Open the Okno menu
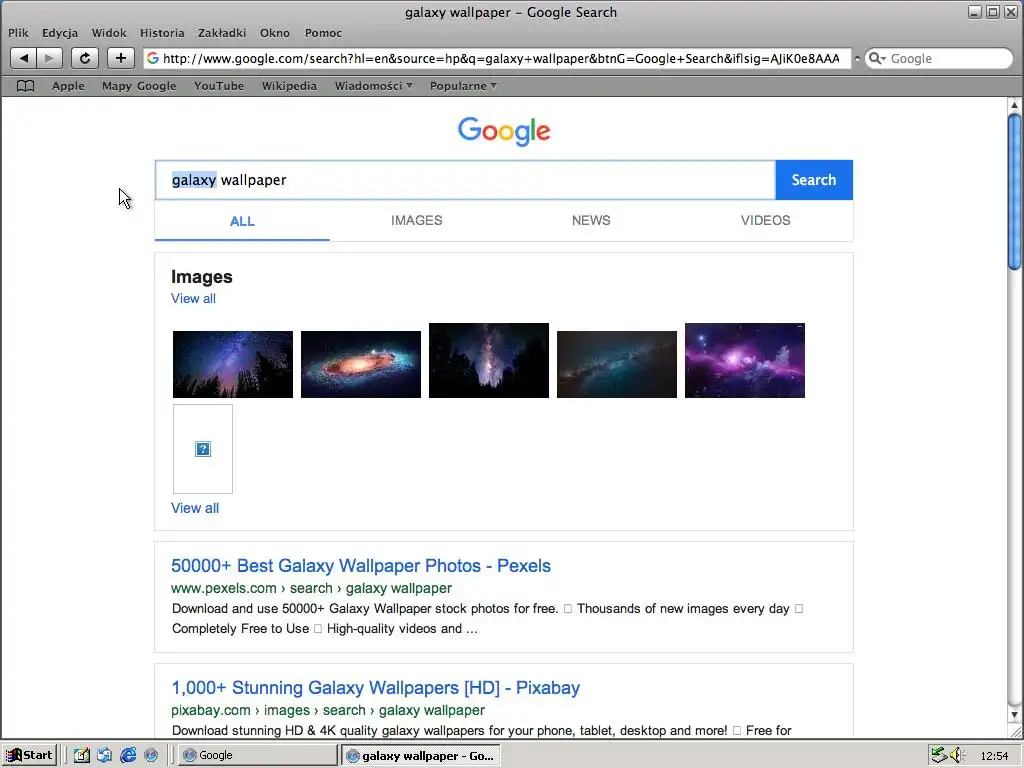1024x768 pixels. point(274,33)
